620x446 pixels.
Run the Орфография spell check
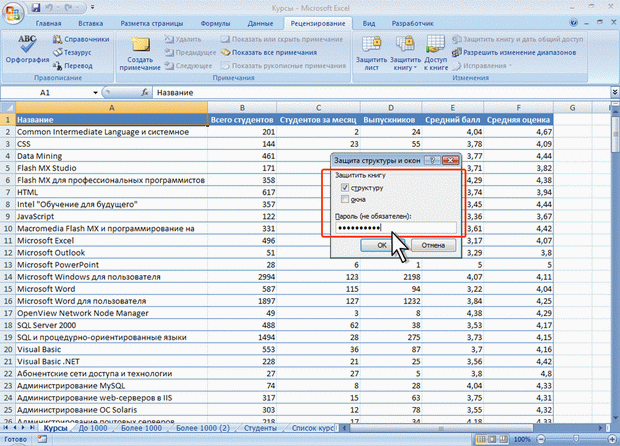(27, 50)
